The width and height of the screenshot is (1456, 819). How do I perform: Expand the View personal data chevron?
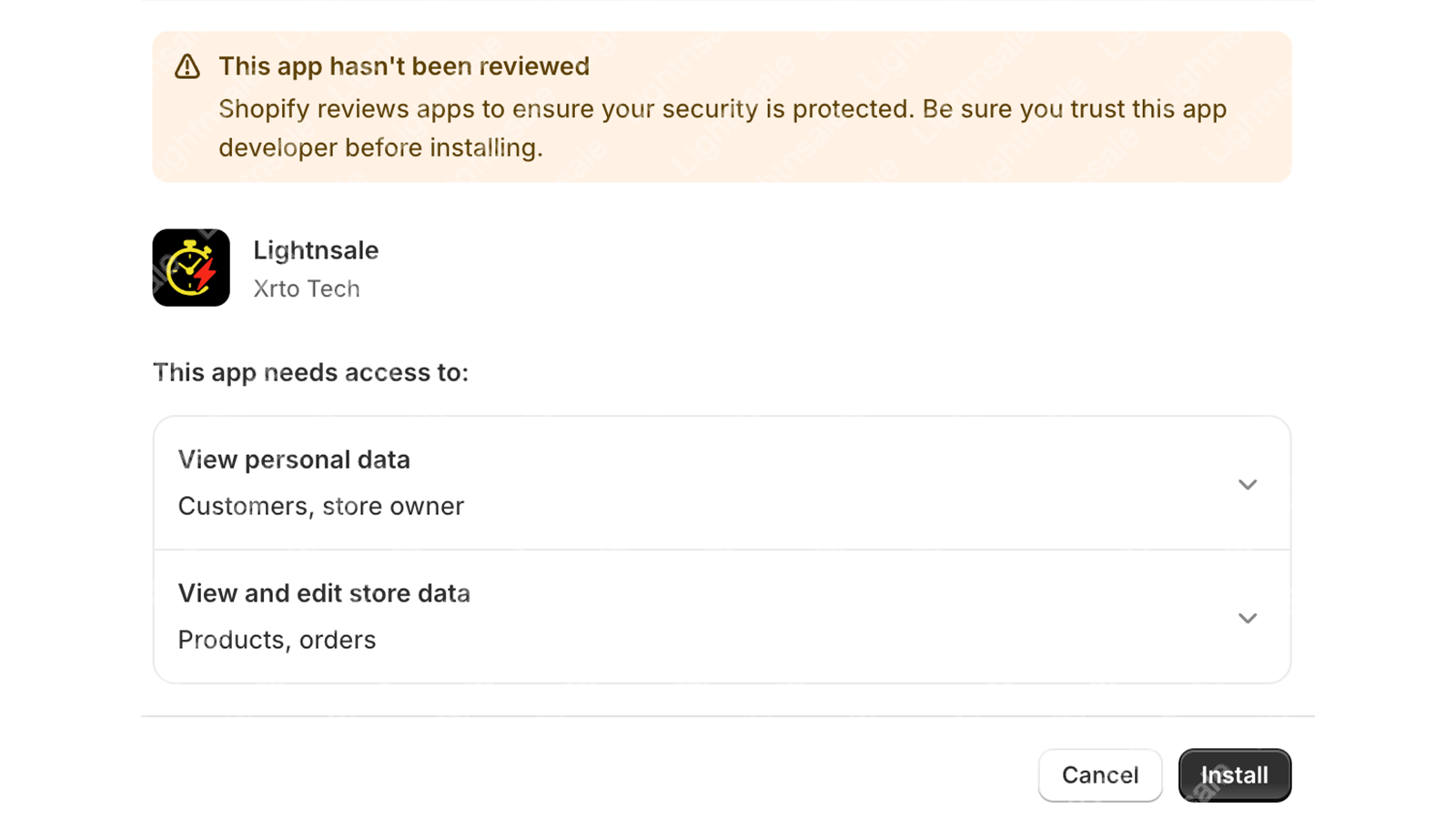tap(1248, 484)
